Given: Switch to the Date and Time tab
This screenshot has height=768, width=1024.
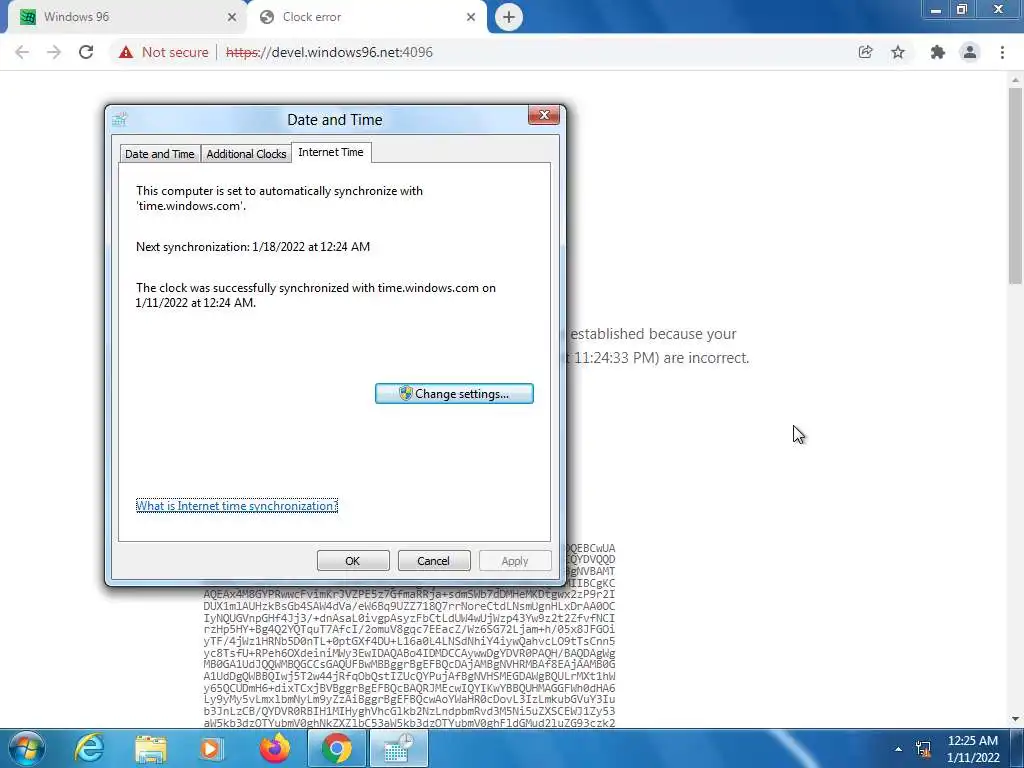Looking at the screenshot, I should [159, 154].
